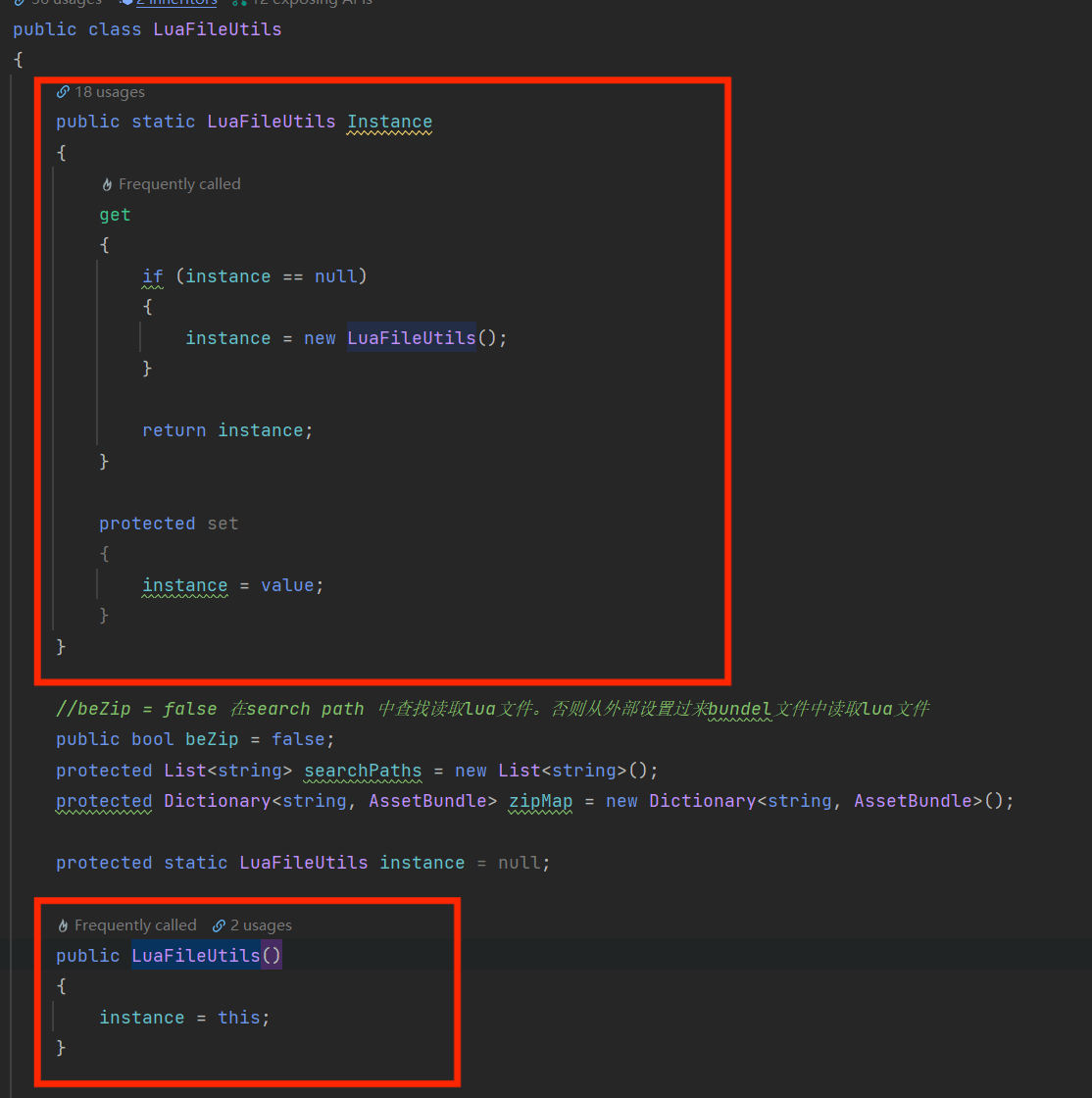Open the "18 usages" code lens
1092x1098 pixels.
pos(109,92)
